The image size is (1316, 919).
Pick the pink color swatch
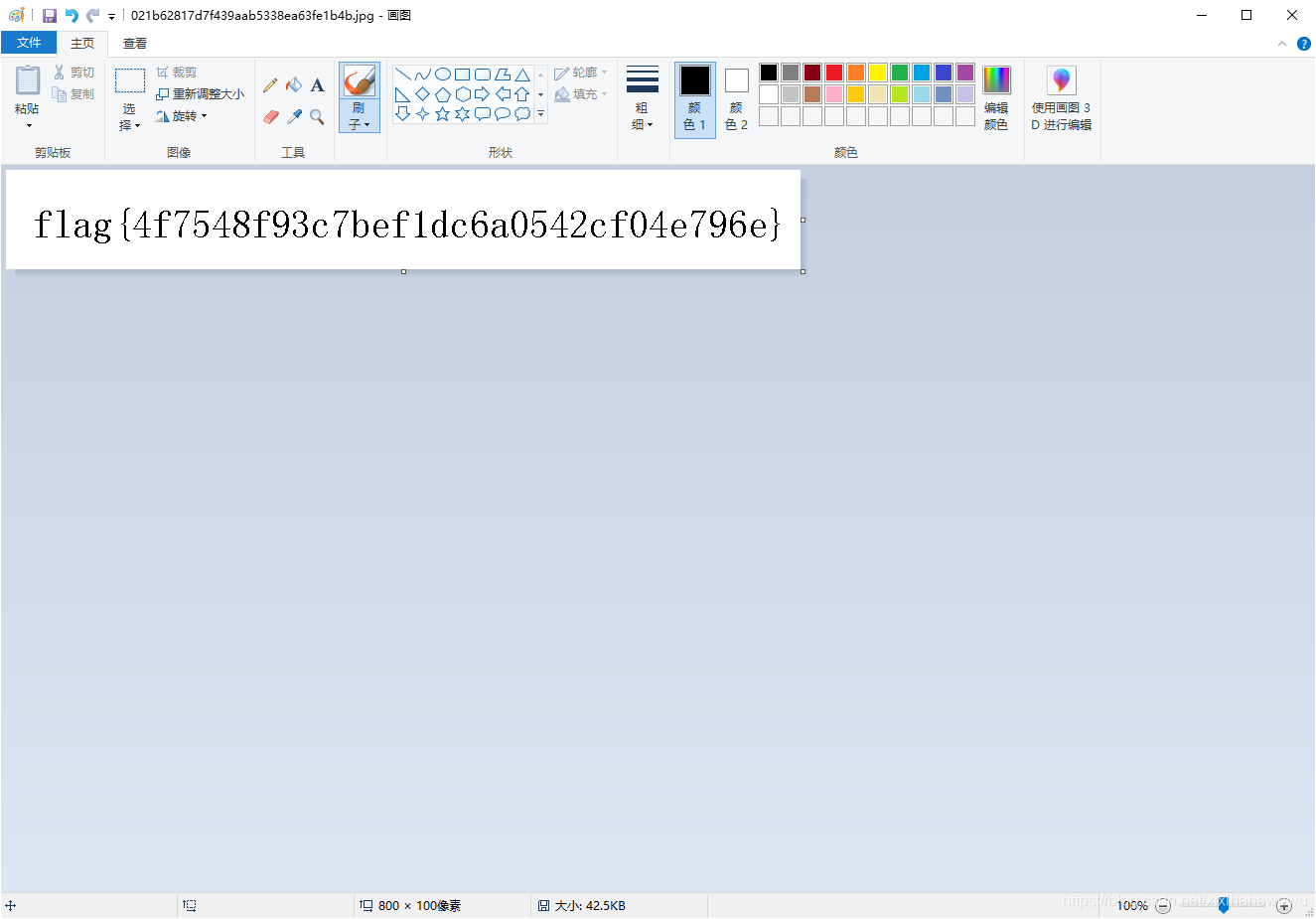click(x=834, y=94)
